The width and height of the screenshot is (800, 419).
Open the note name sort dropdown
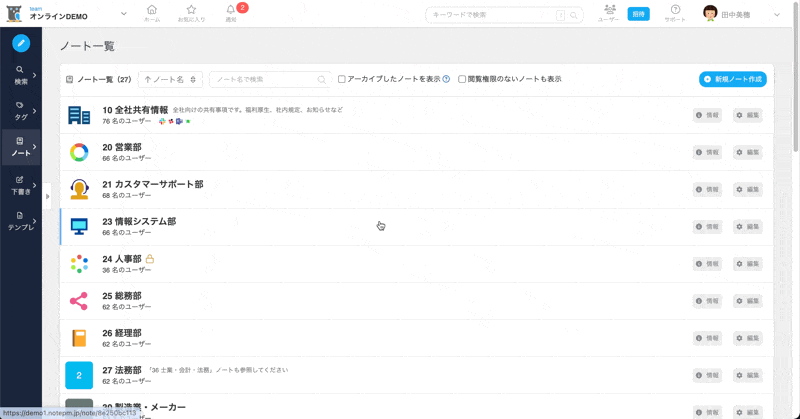click(x=170, y=79)
